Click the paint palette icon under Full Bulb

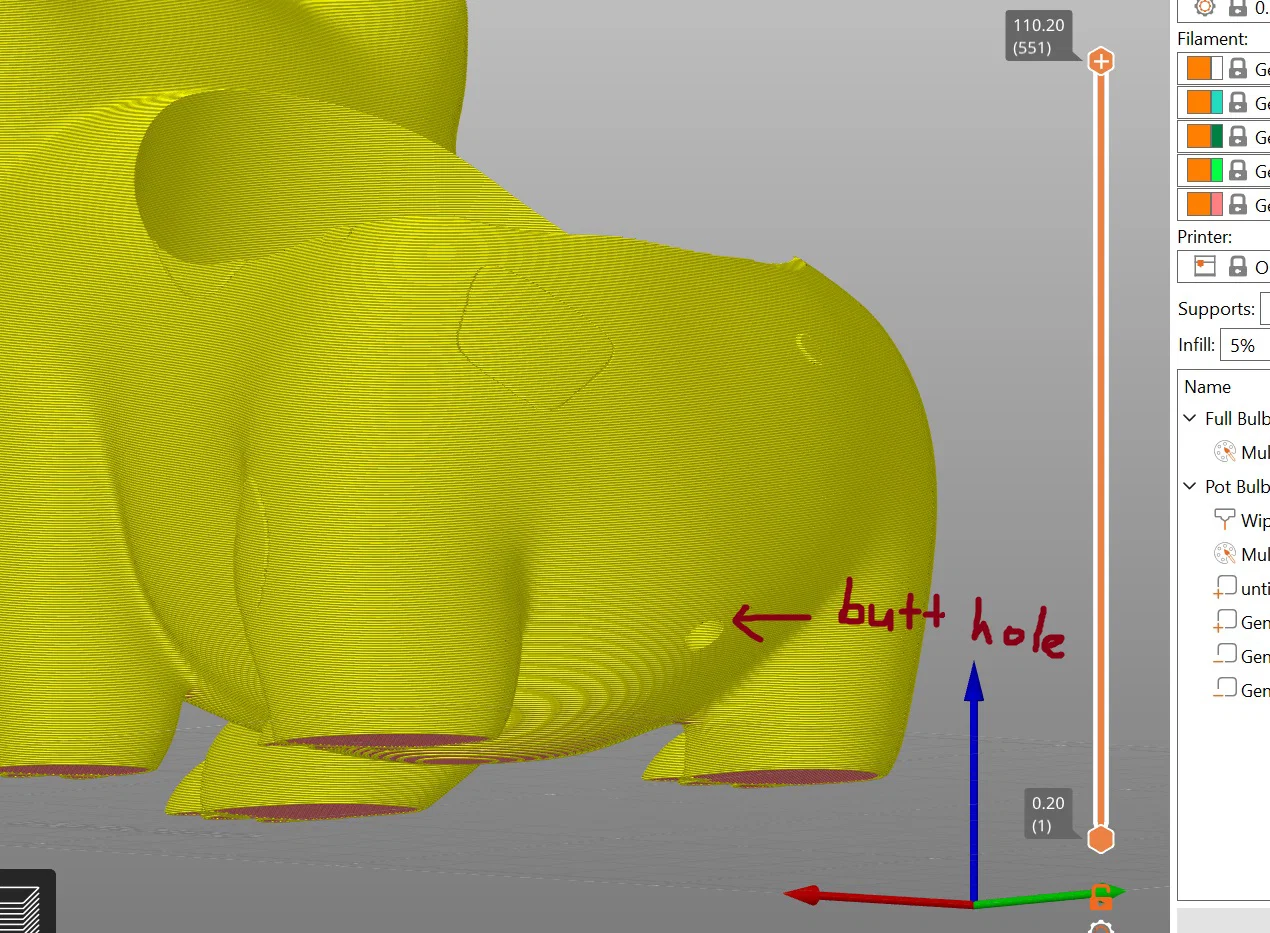pos(1224,452)
